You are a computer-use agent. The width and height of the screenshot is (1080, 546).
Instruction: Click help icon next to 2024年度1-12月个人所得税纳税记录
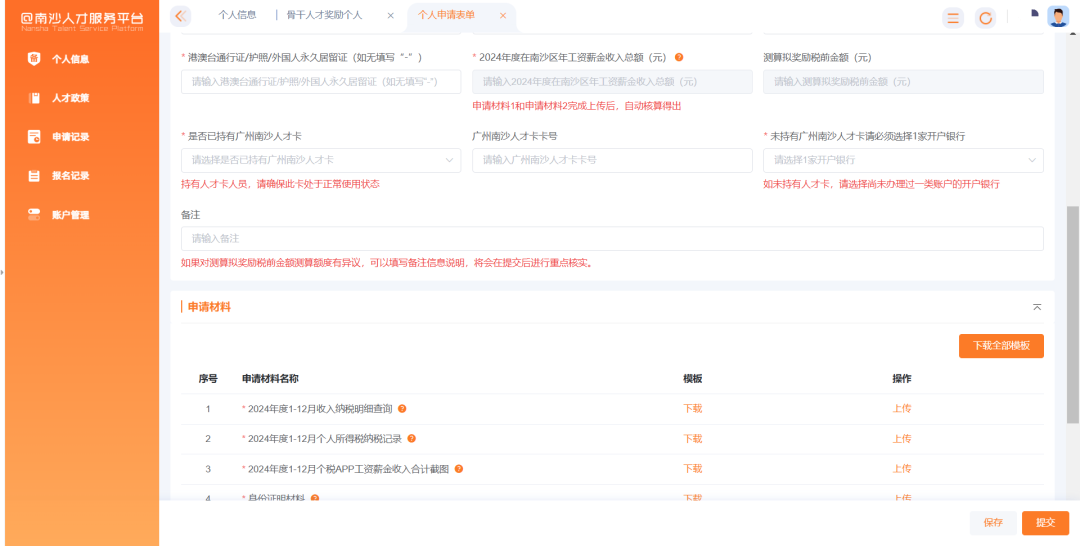tap(411, 439)
